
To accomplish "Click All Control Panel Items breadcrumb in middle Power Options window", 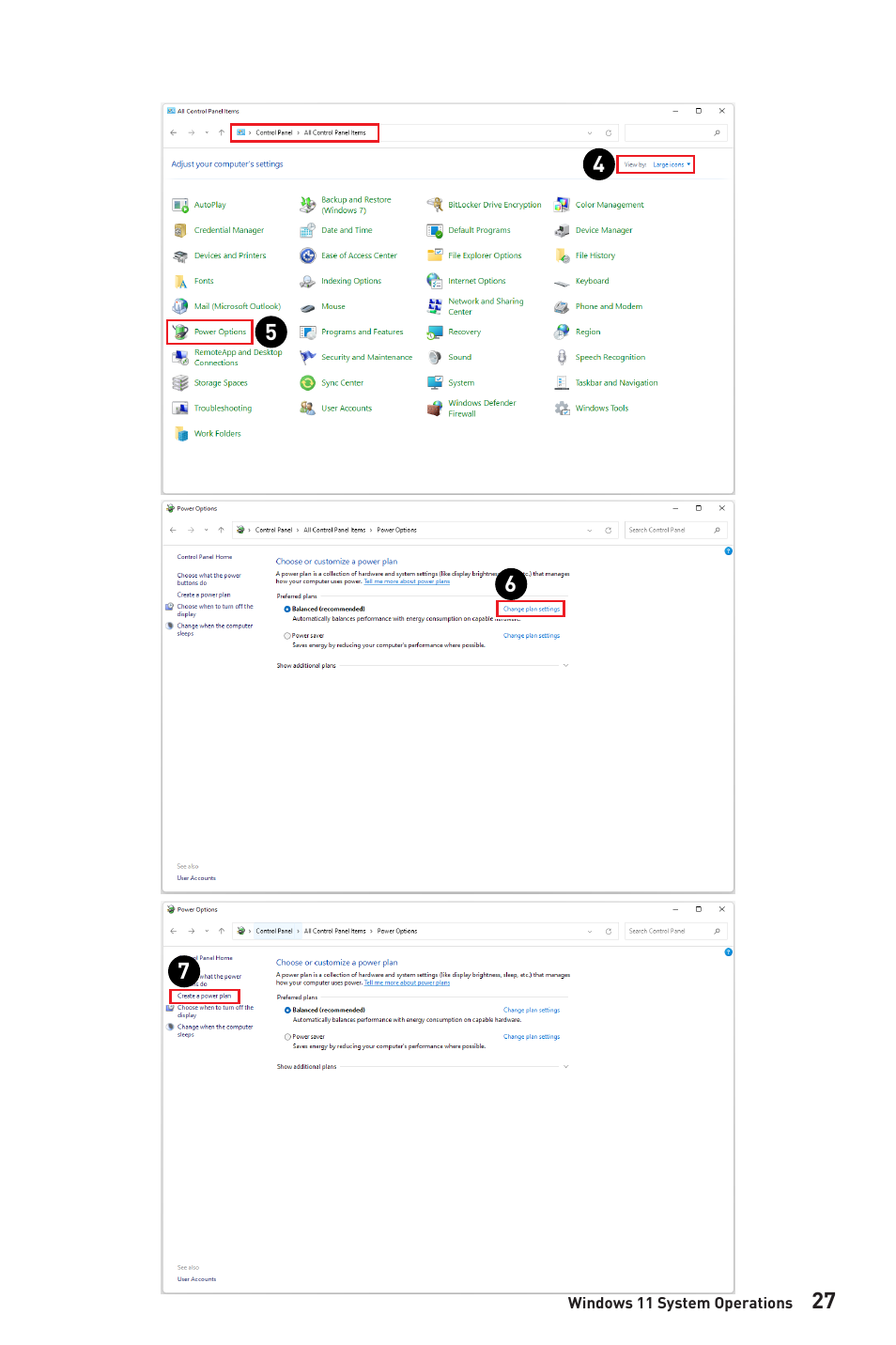I will (x=334, y=531).
